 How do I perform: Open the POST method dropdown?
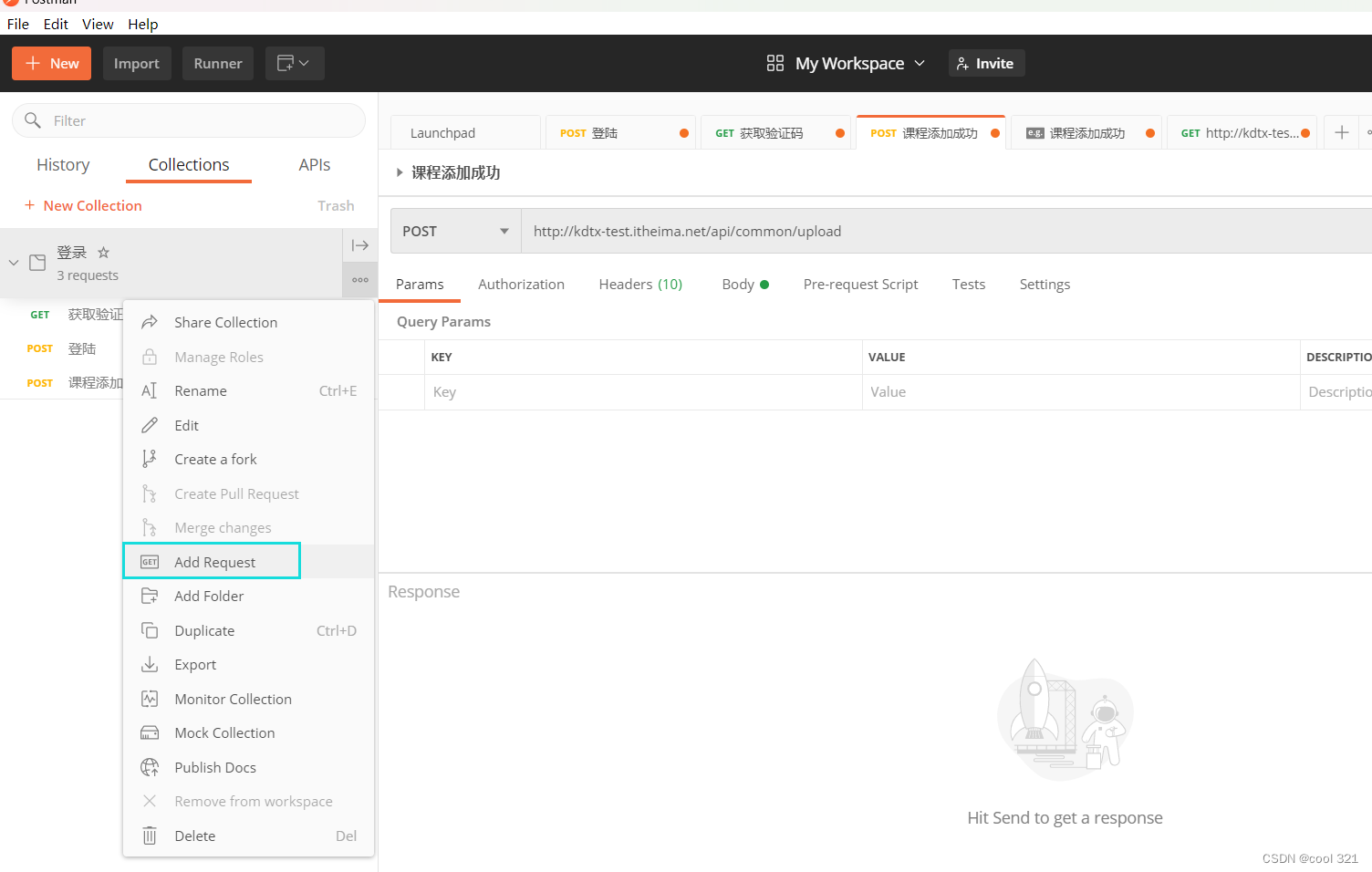click(455, 231)
